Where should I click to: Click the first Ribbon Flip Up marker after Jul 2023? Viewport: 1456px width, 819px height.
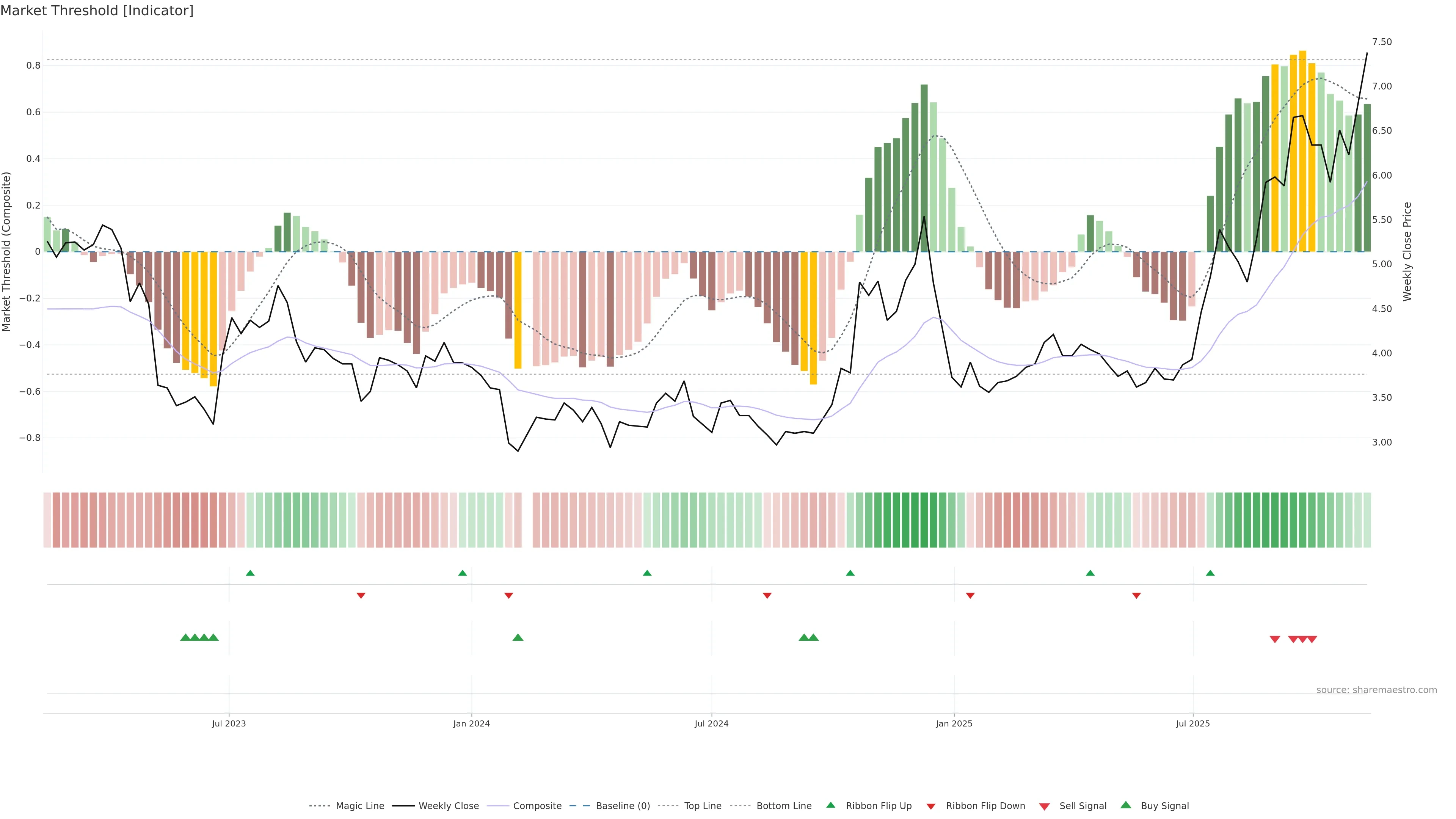click(x=250, y=573)
